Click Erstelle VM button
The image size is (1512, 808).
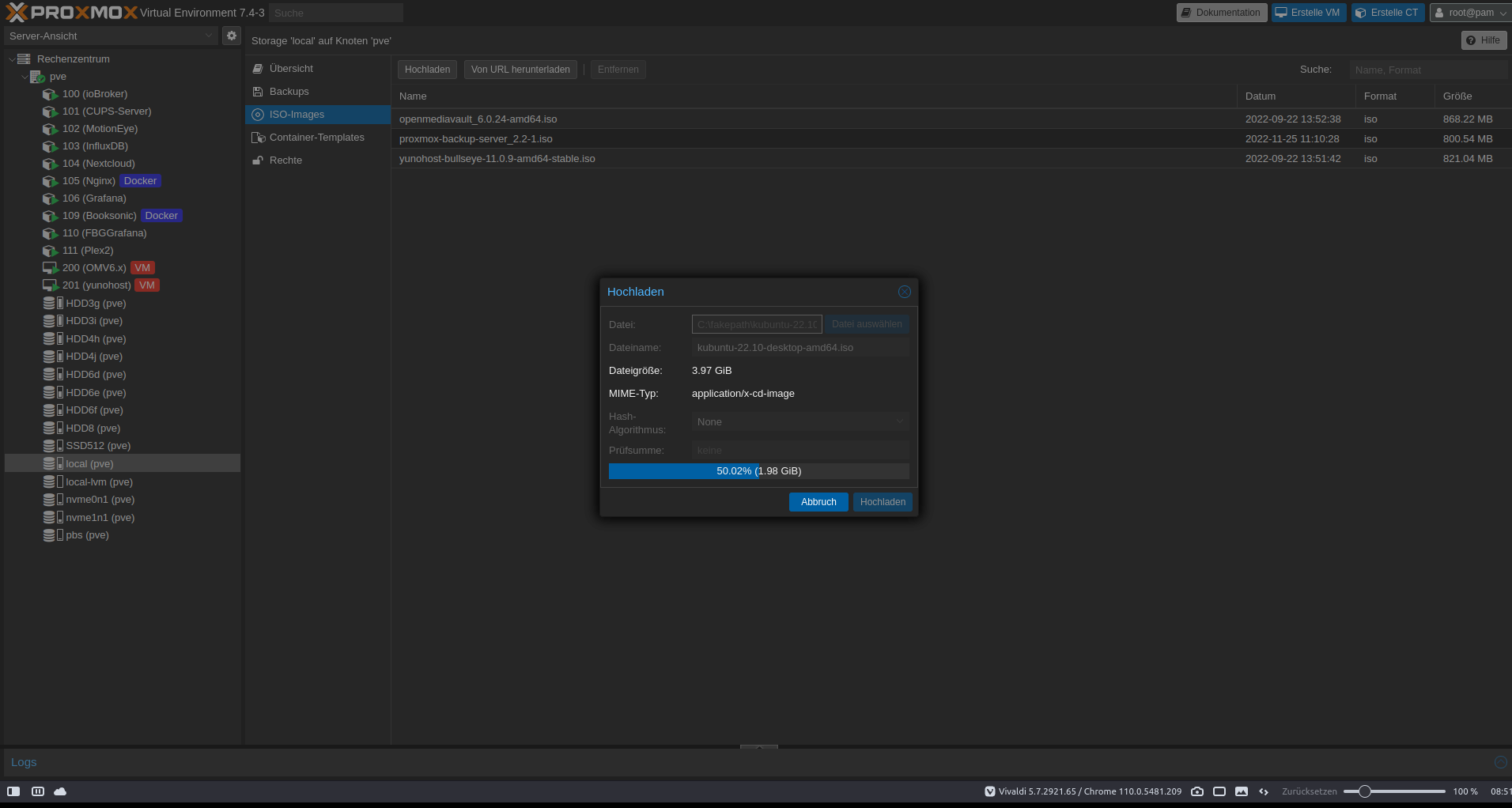tap(1309, 13)
